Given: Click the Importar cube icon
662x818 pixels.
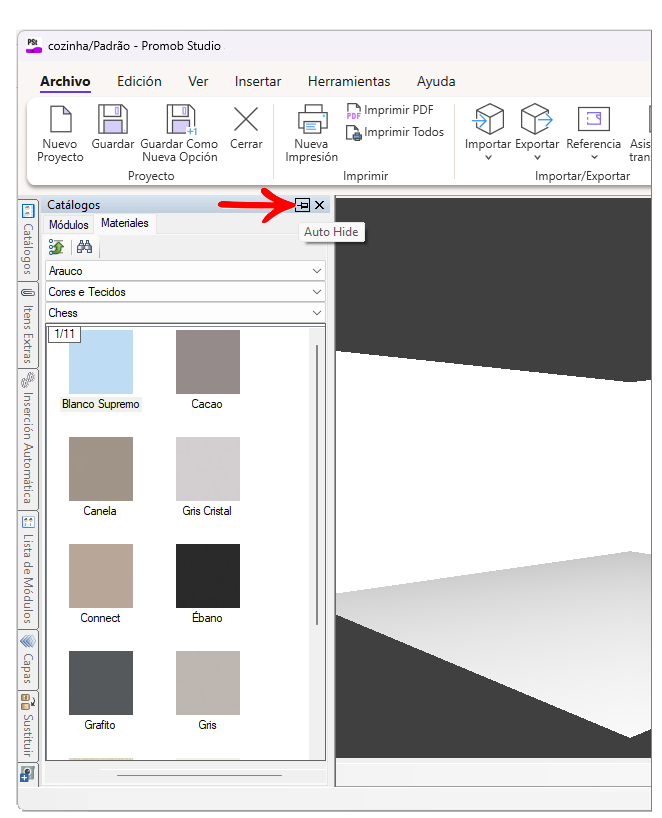Looking at the screenshot, I should pos(488,118).
